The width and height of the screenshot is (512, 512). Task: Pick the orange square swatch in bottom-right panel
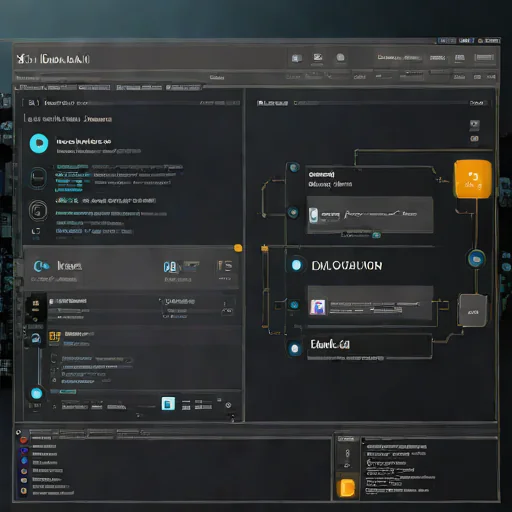coord(347,488)
